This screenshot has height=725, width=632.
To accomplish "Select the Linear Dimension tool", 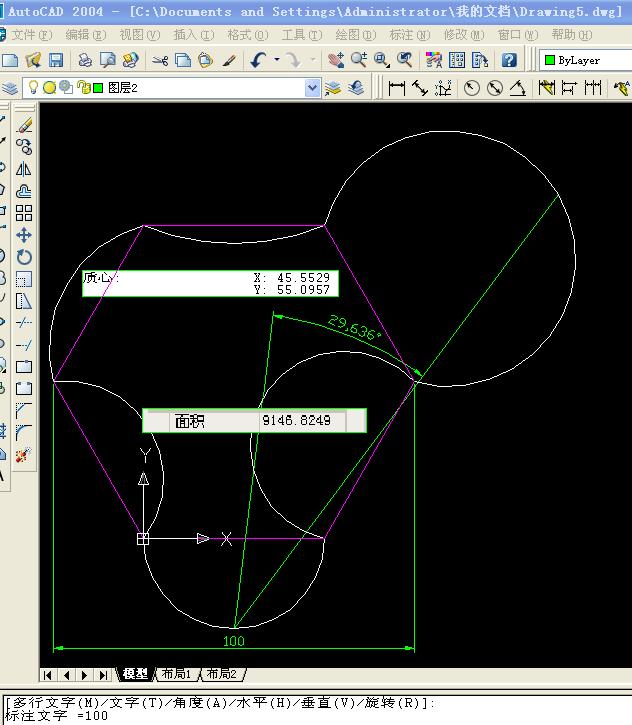I will coord(396,88).
